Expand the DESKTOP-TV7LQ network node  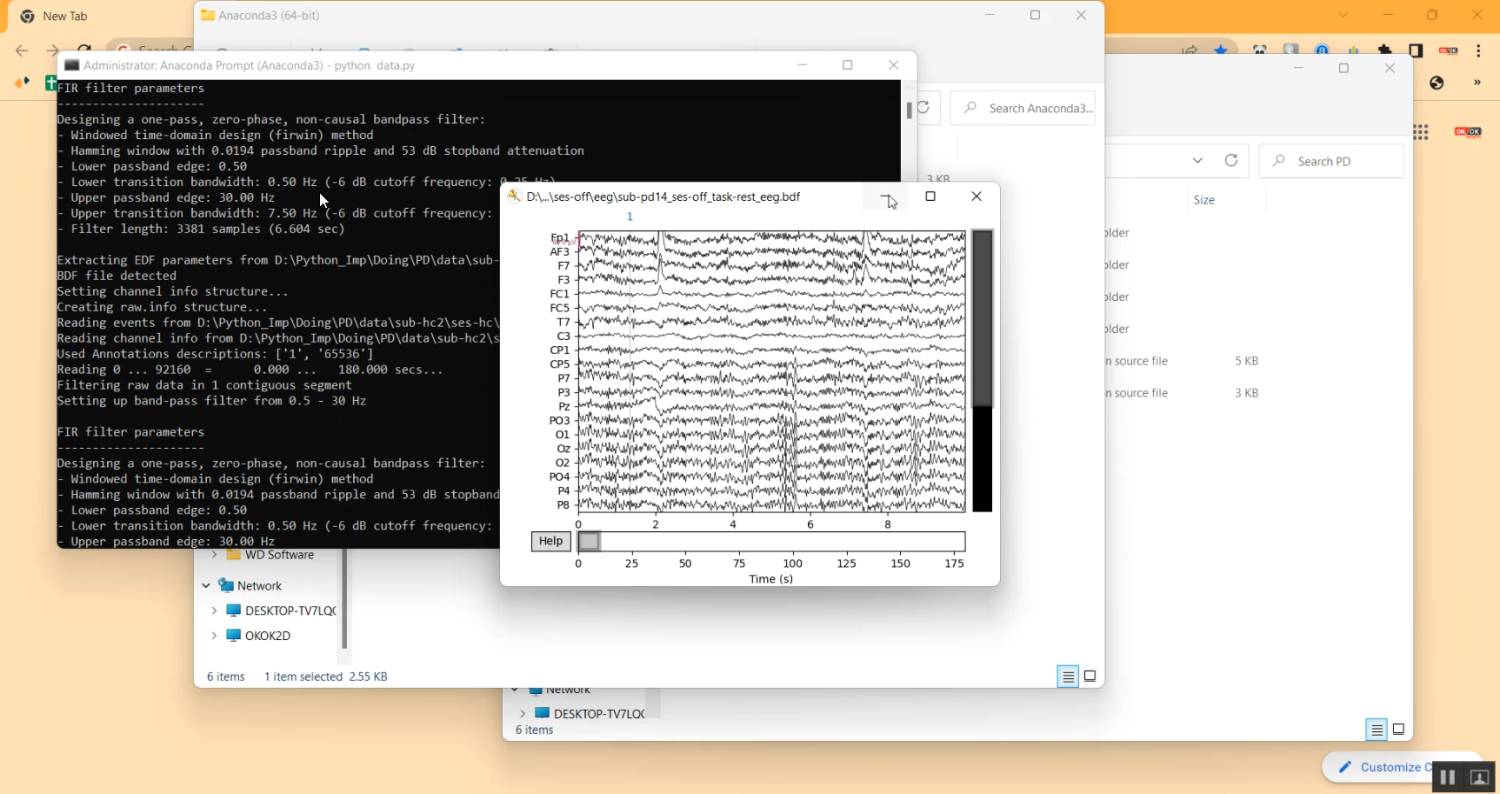click(215, 610)
